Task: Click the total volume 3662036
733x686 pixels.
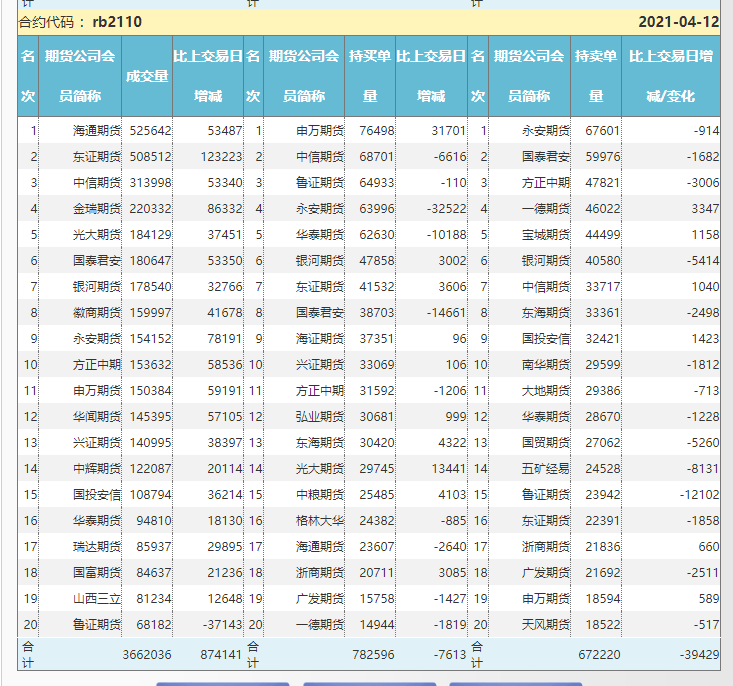Action: (x=147, y=654)
